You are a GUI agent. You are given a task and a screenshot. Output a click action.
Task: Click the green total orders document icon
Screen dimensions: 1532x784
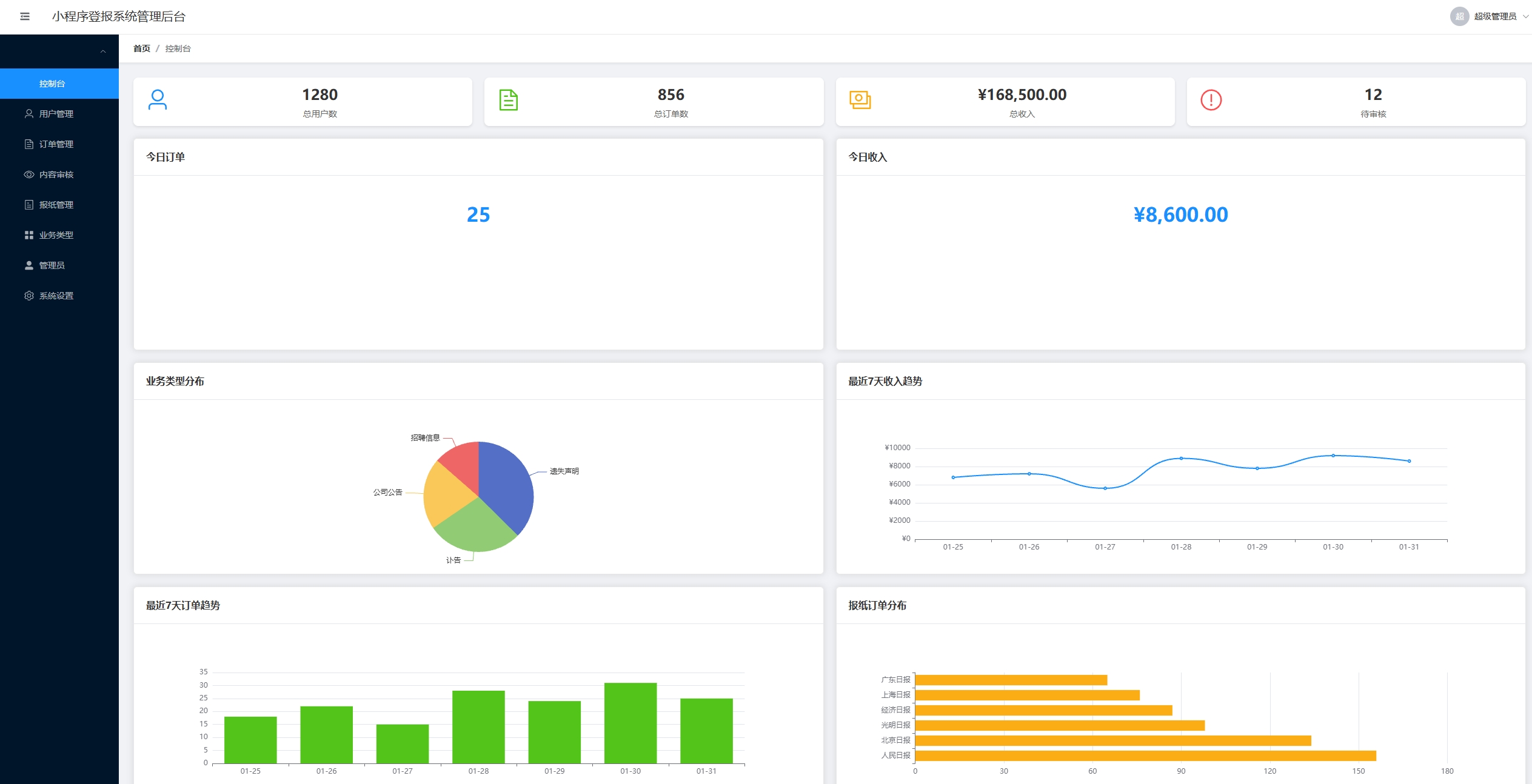pyautogui.click(x=508, y=100)
